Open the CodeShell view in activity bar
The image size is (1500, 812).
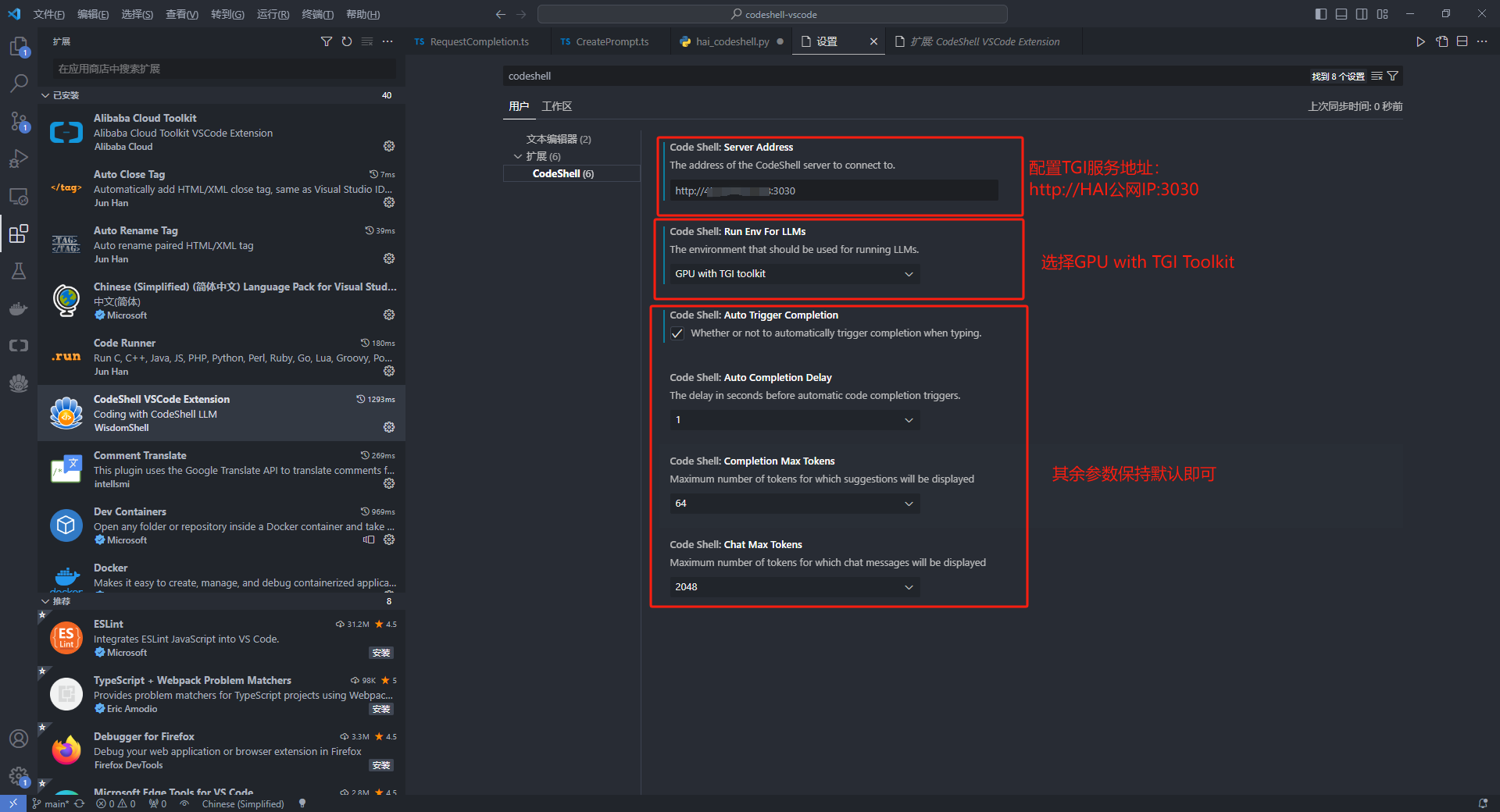[19, 383]
